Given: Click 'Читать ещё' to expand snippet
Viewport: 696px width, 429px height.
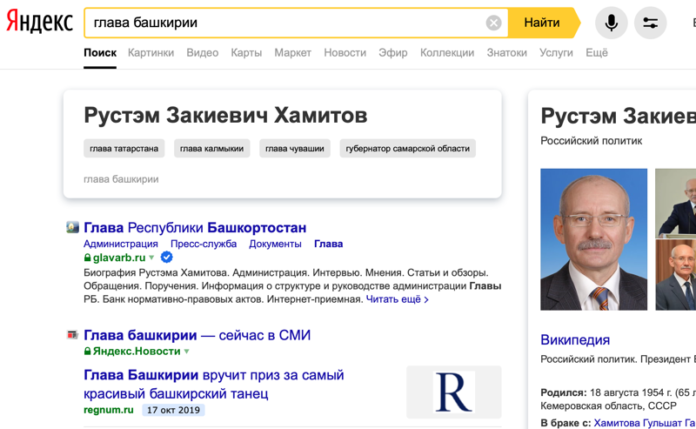Looking at the screenshot, I should (x=397, y=299).
